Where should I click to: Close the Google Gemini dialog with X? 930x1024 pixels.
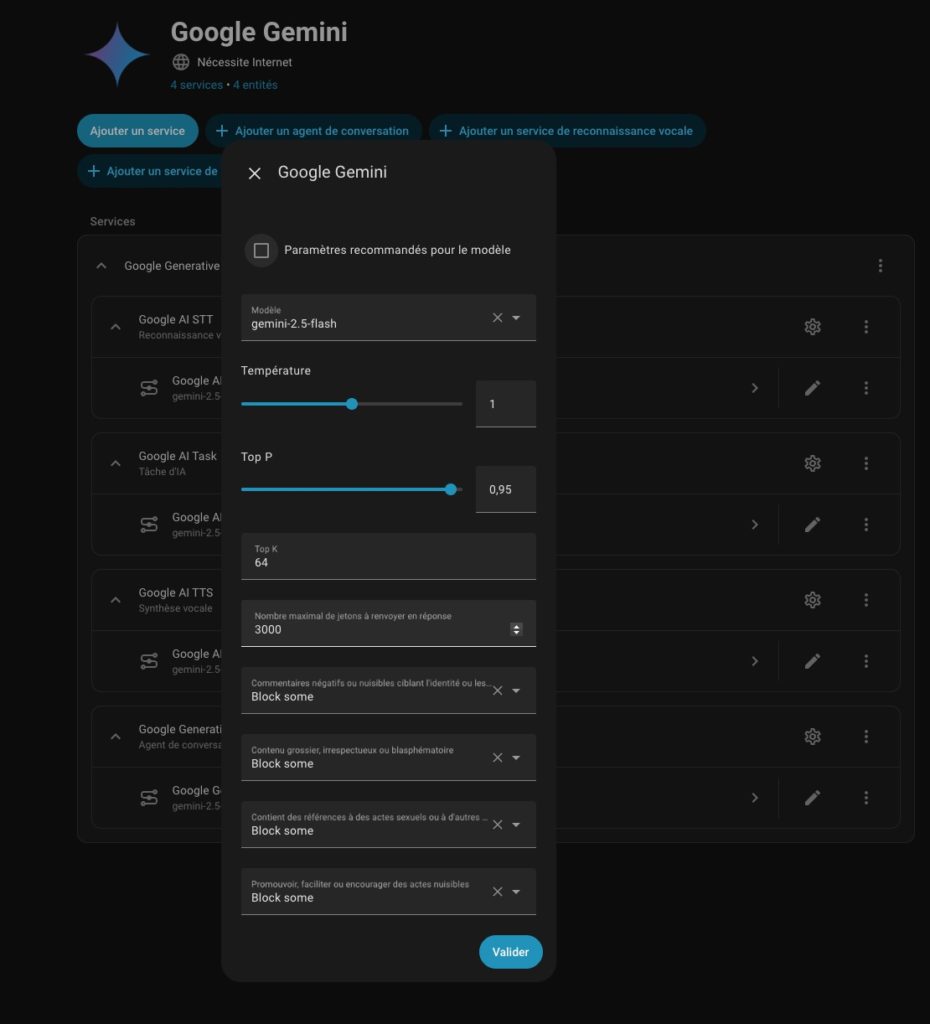pos(254,173)
